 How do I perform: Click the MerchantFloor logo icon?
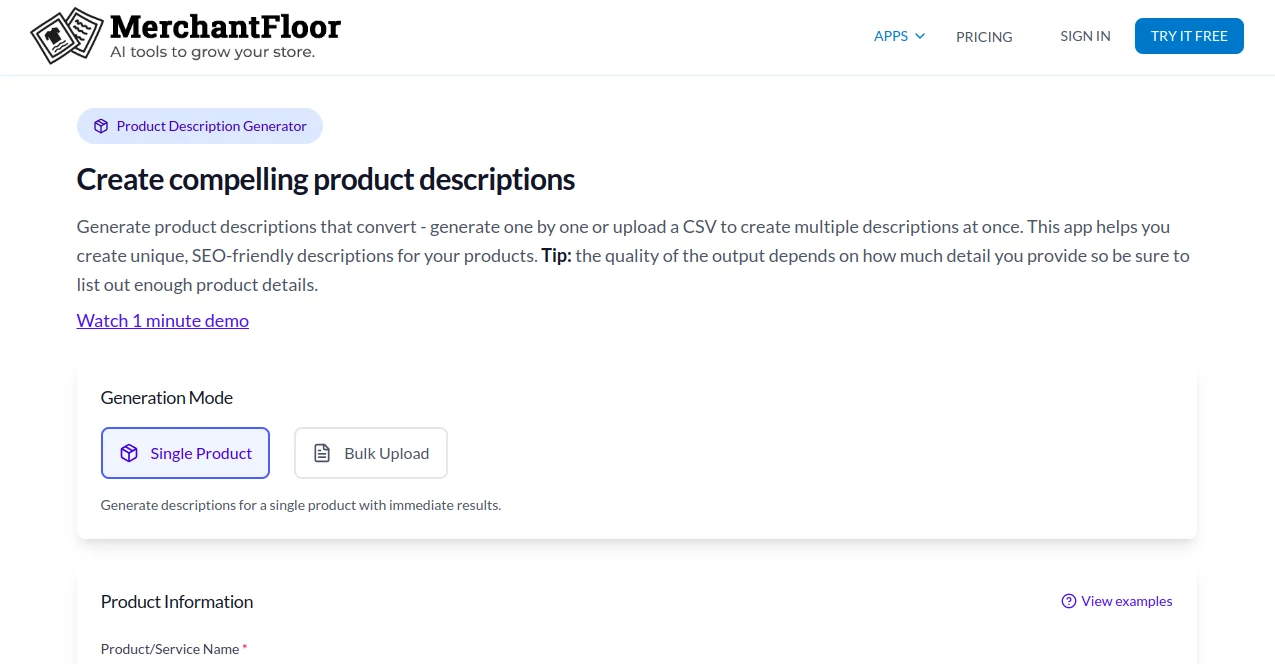pos(66,34)
